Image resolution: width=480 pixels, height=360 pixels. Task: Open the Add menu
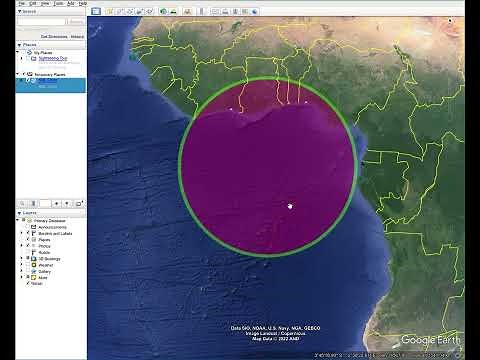point(71,3)
